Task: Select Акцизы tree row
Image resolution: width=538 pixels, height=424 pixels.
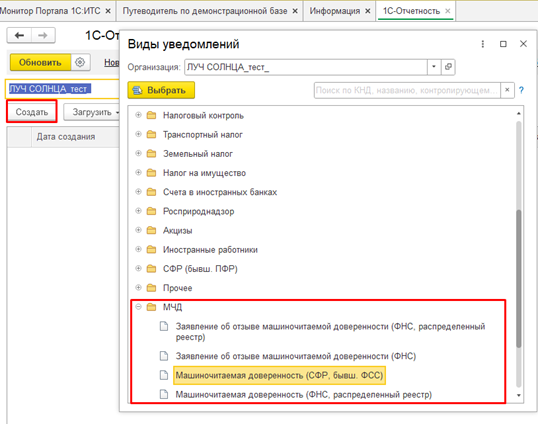Action: pos(177,230)
